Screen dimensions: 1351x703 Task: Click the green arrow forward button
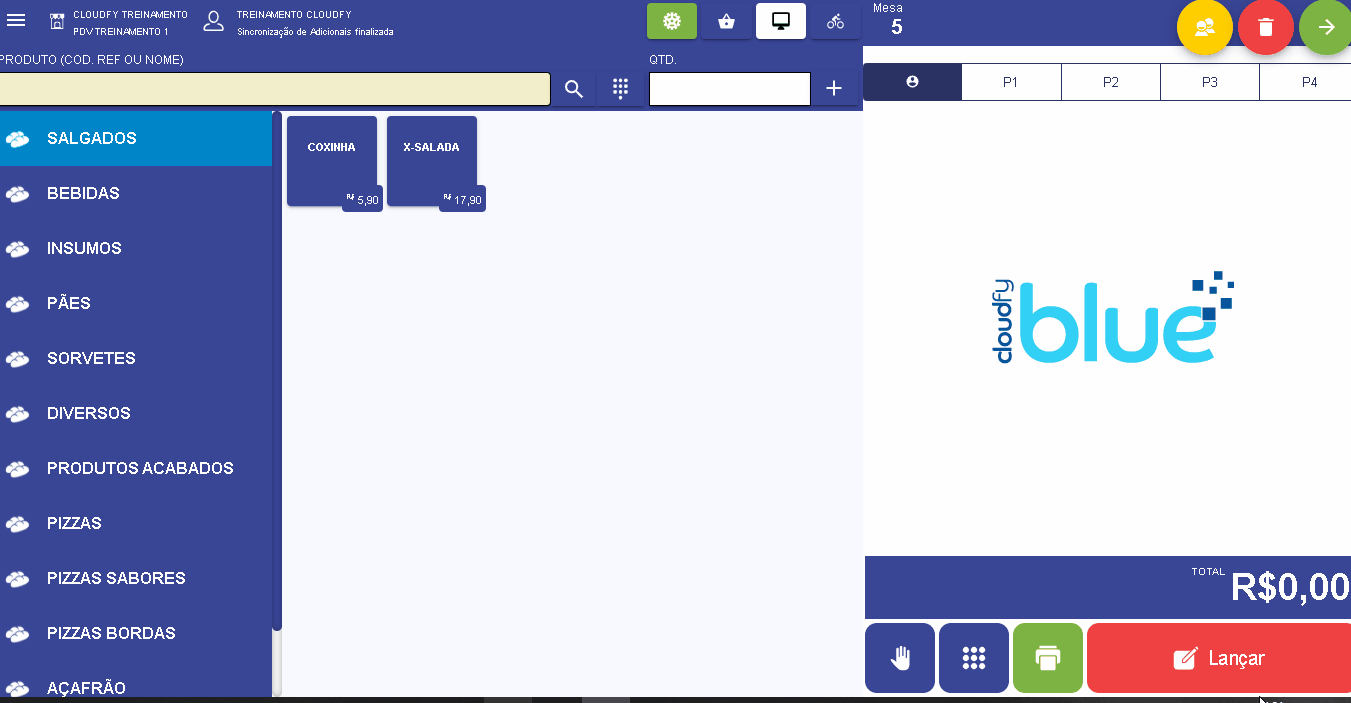1326,27
